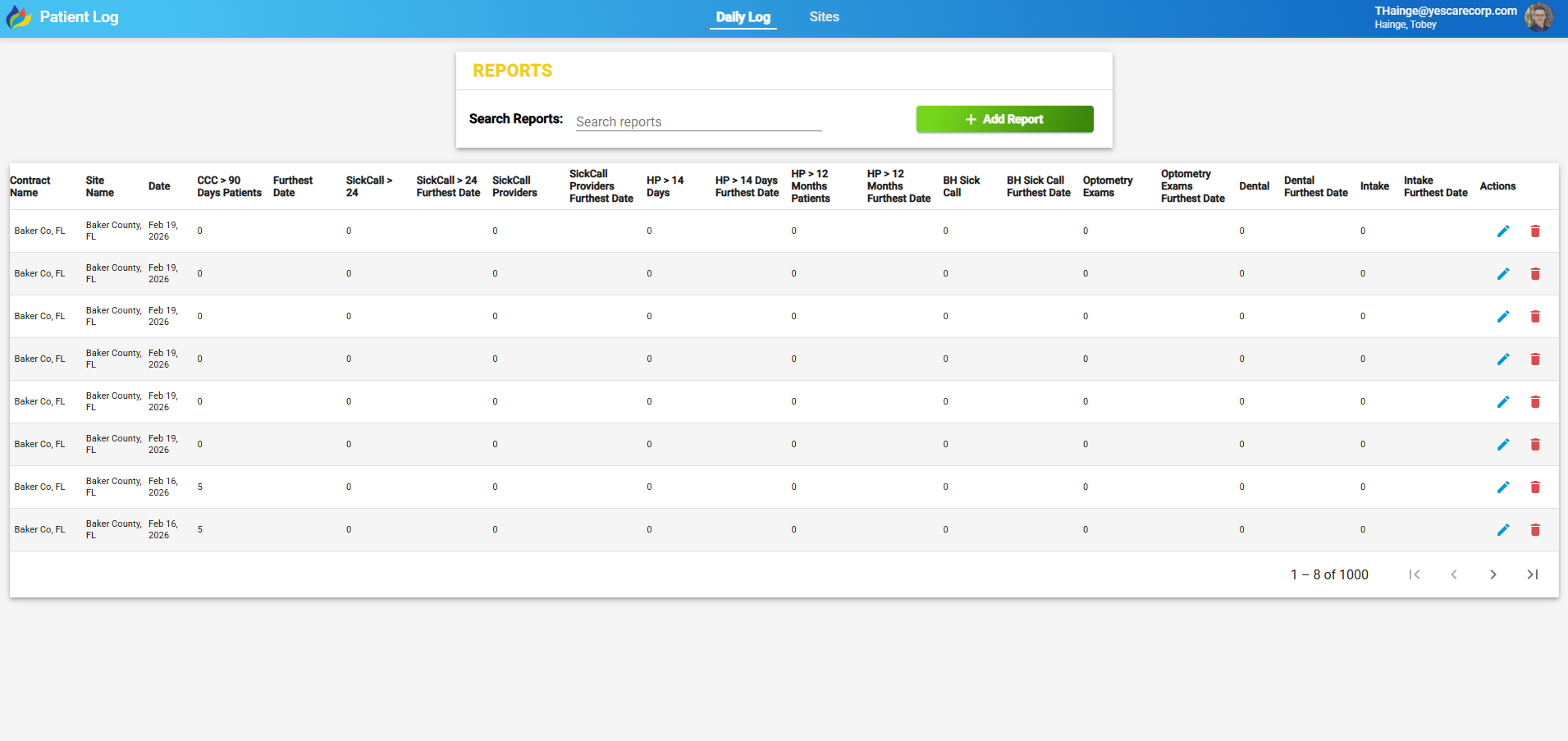Viewport: 1568px width, 741px height.
Task: Click the Optometry Exams Furthest Date header
Action: pos(1193,186)
